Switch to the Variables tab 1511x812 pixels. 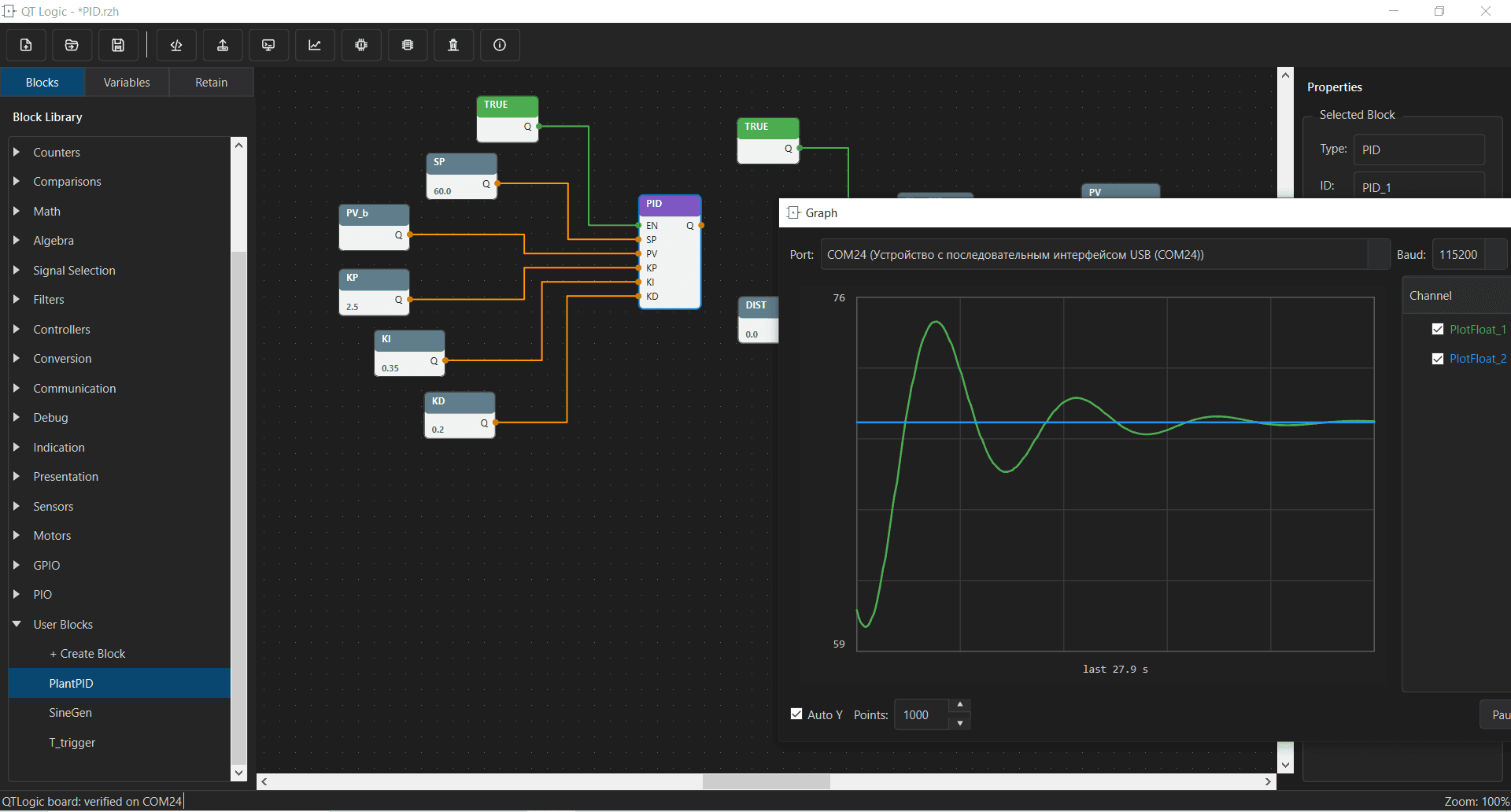(127, 83)
